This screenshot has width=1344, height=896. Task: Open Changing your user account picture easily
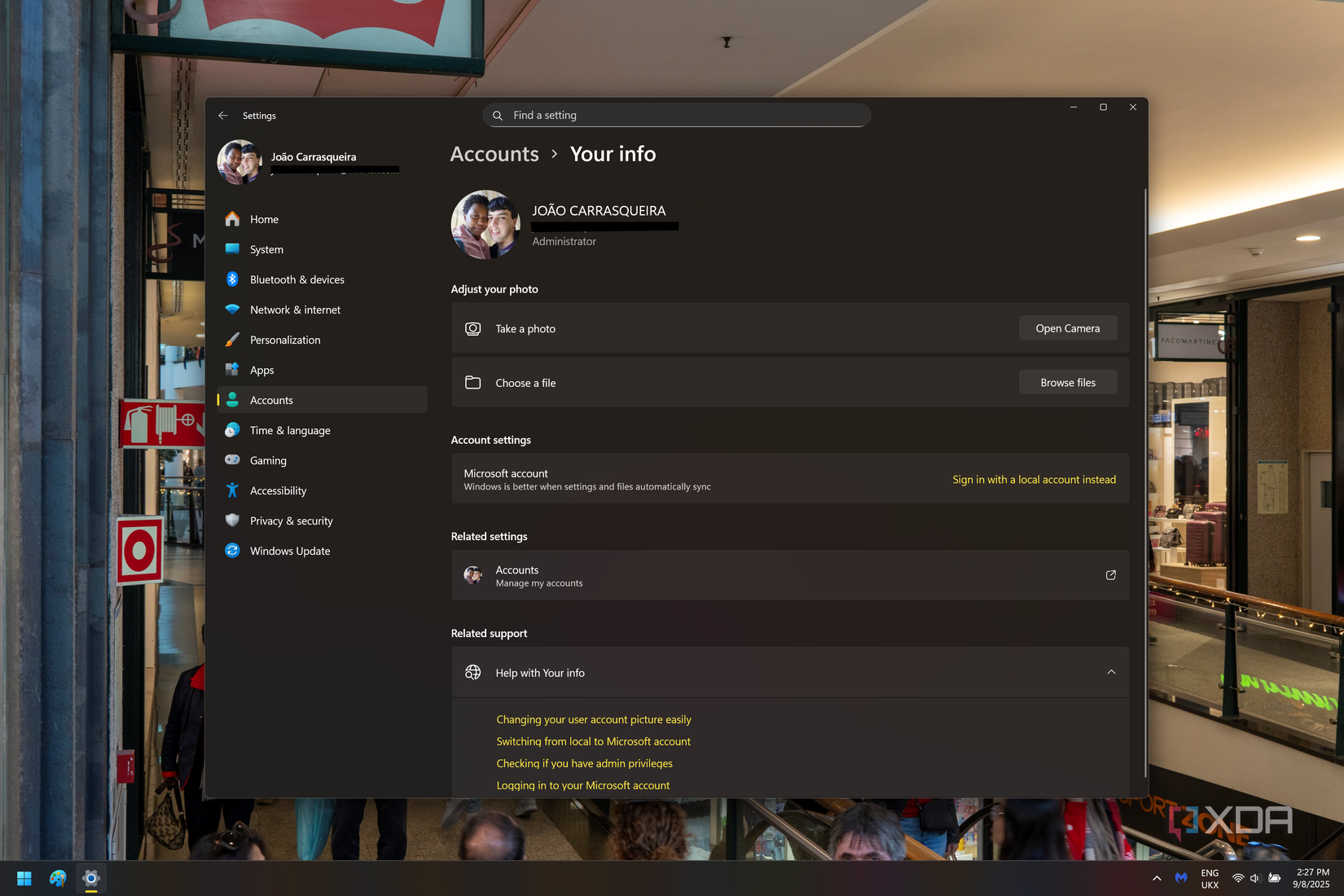(x=593, y=719)
